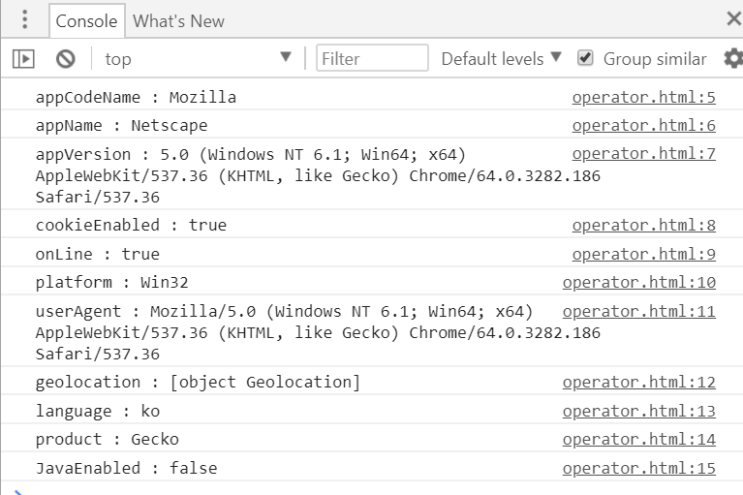Select the geolocation log message
The width and height of the screenshot is (743, 495).
(198, 382)
